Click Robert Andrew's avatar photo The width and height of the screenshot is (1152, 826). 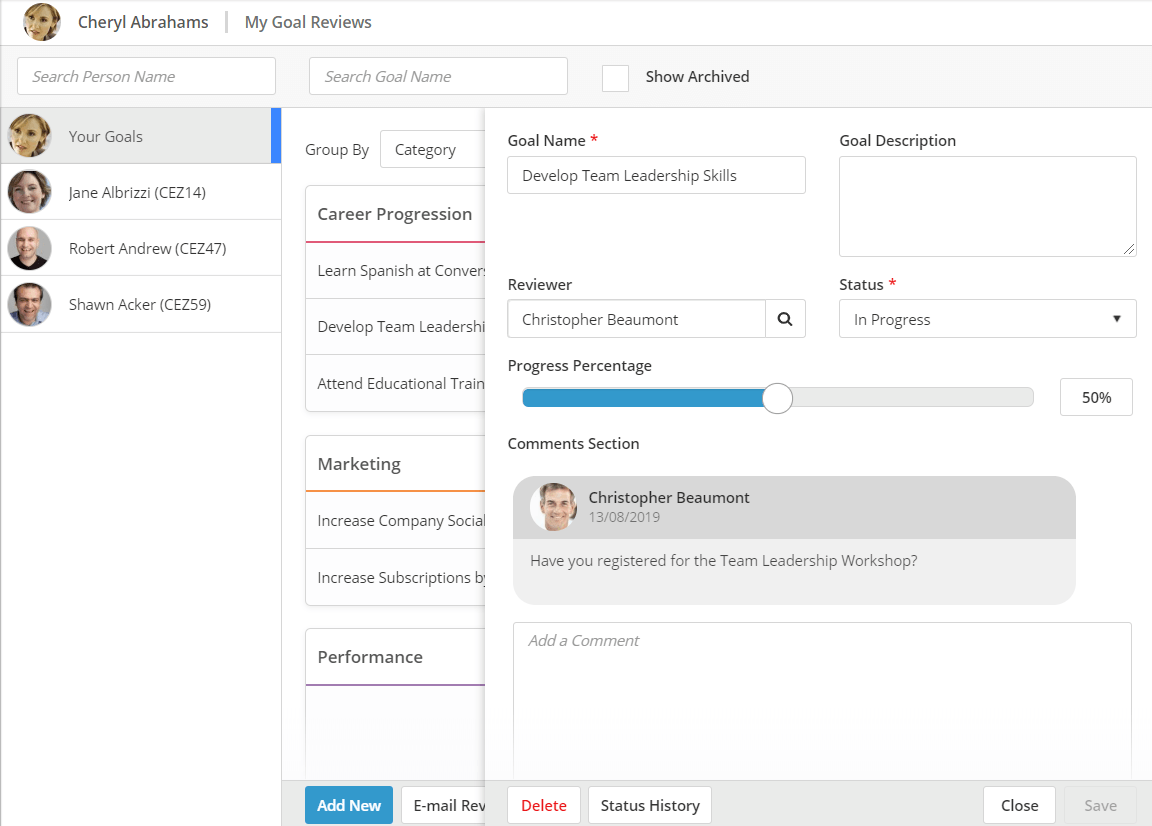30,248
